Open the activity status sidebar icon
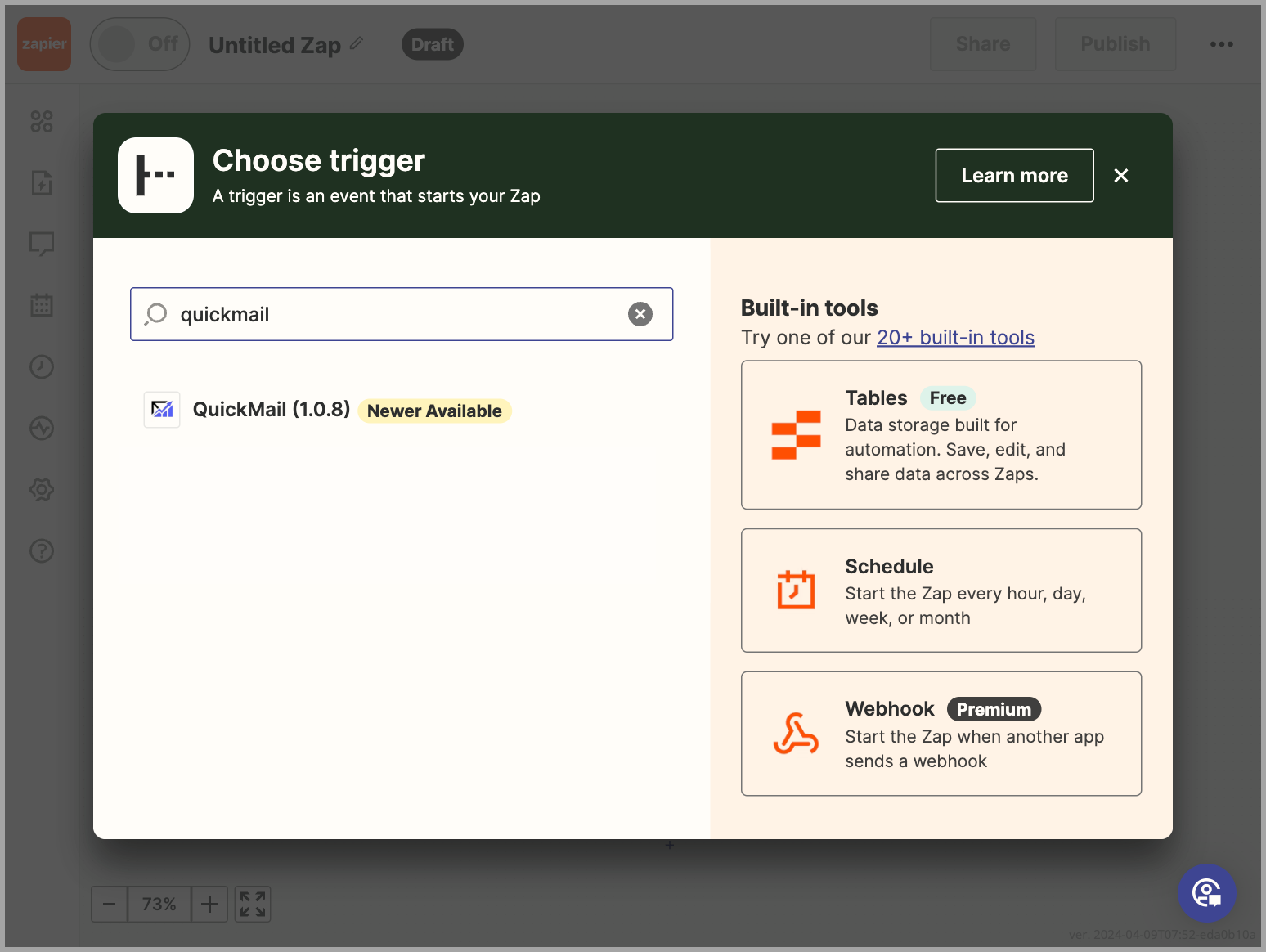 42,428
